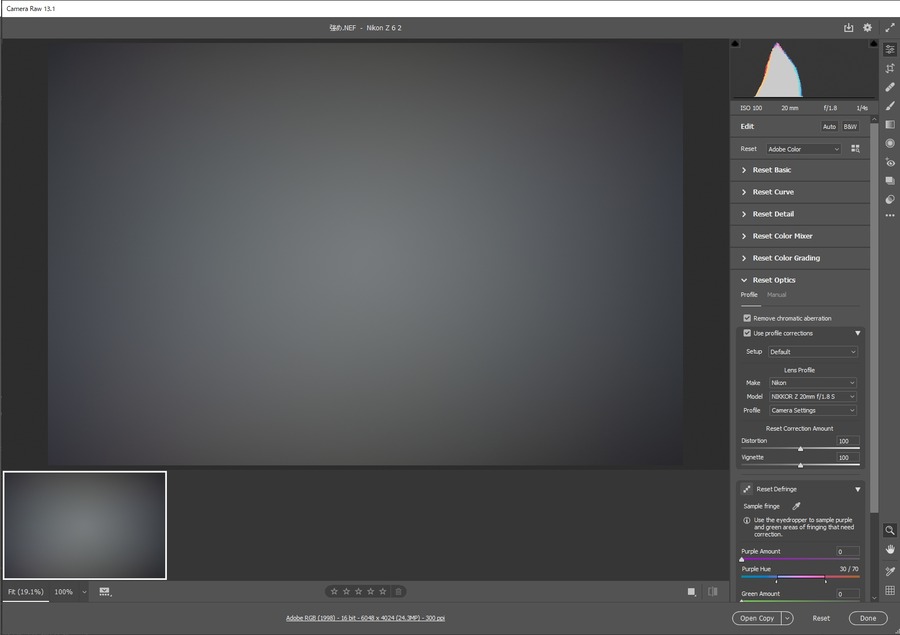This screenshot has width=900, height=635.
Task: Select the Spot Removal bandage tool
Action: pyautogui.click(x=890, y=87)
